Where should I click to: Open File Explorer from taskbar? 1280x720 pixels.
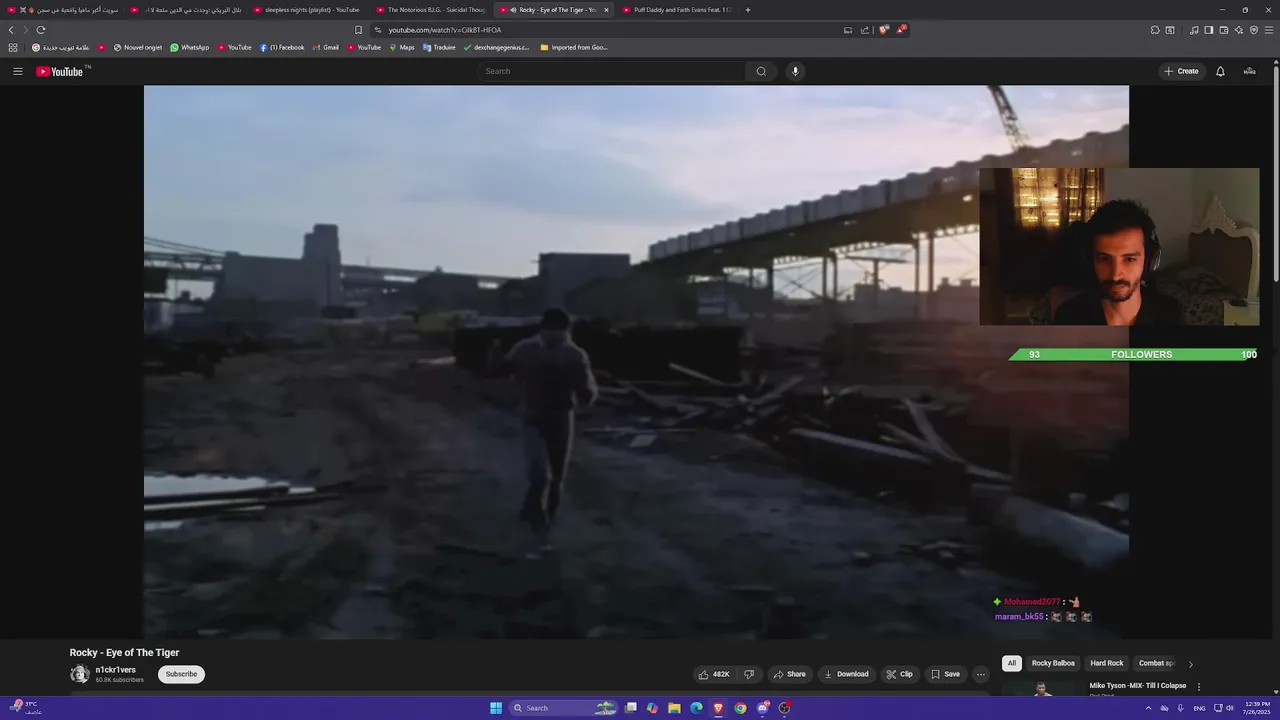click(x=674, y=708)
